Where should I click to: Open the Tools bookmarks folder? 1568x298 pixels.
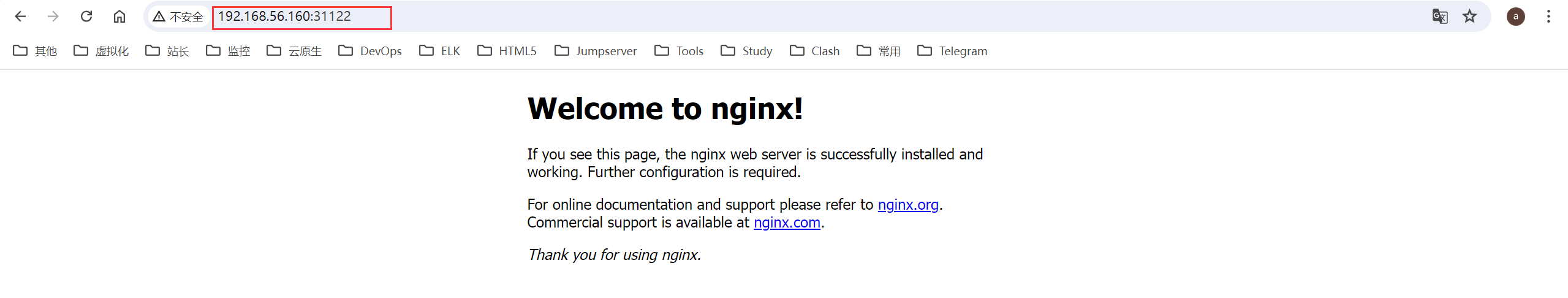pyautogui.click(x=679, y=51)
